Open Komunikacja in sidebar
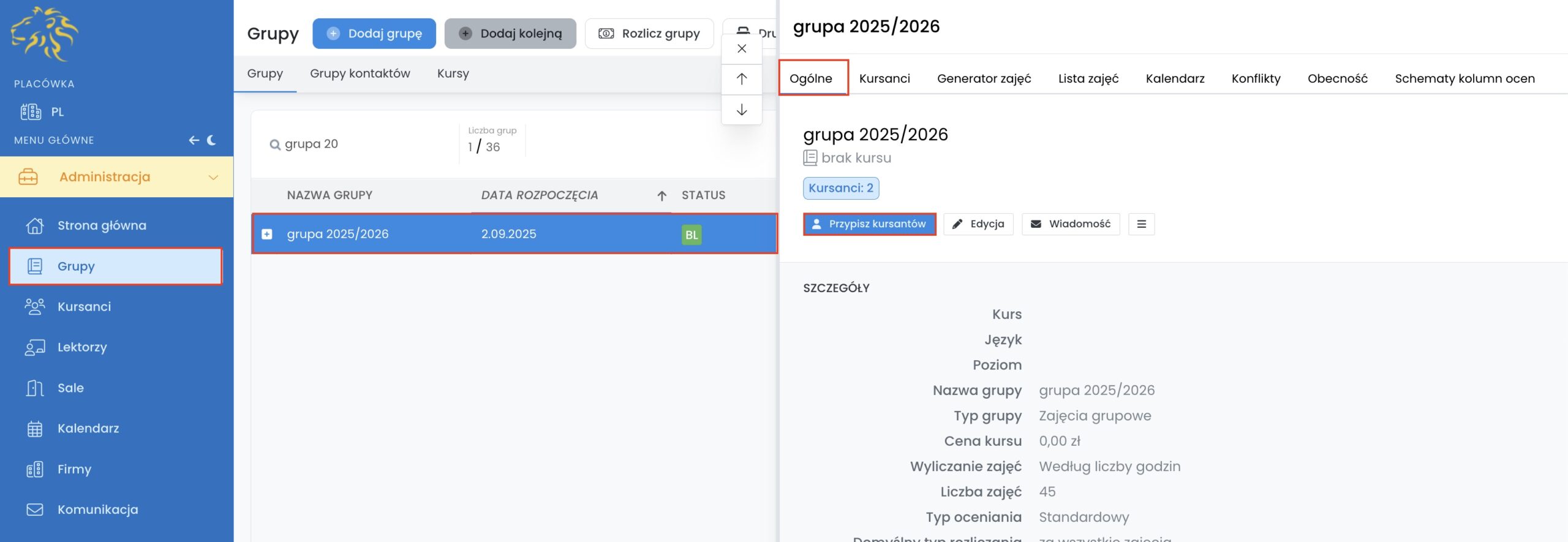This screenshot has height=542, width=1568. (97, 510)
